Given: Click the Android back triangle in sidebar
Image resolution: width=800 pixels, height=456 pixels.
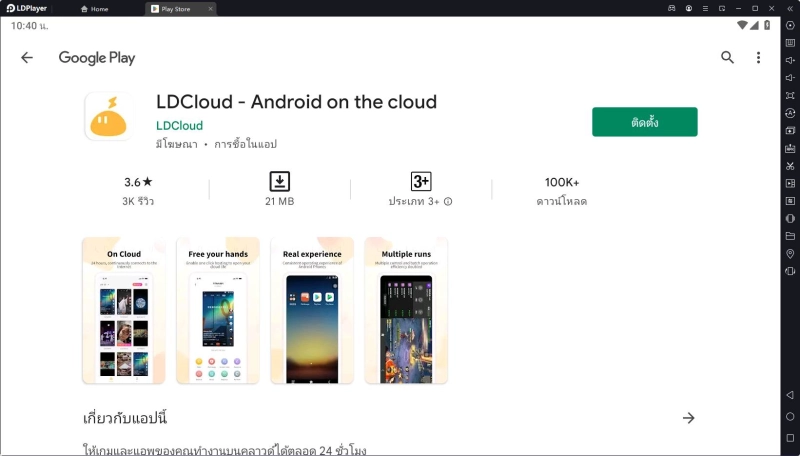Looking at the screenshot, I should click(x=790, y=395).
